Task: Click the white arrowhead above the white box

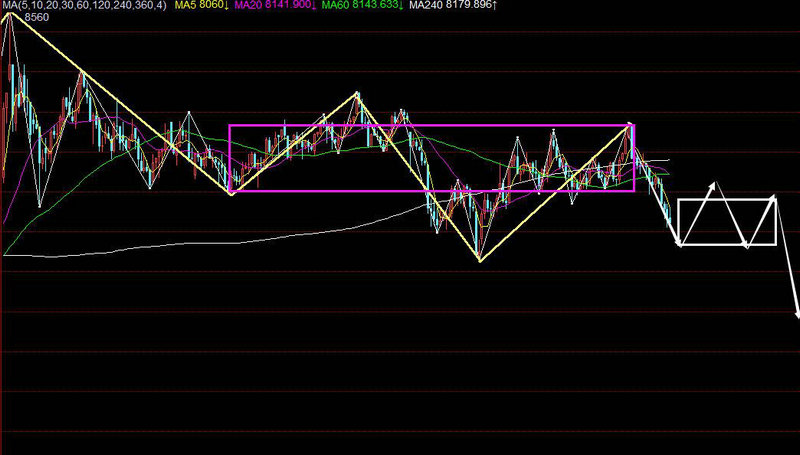Action: [713, 186]
